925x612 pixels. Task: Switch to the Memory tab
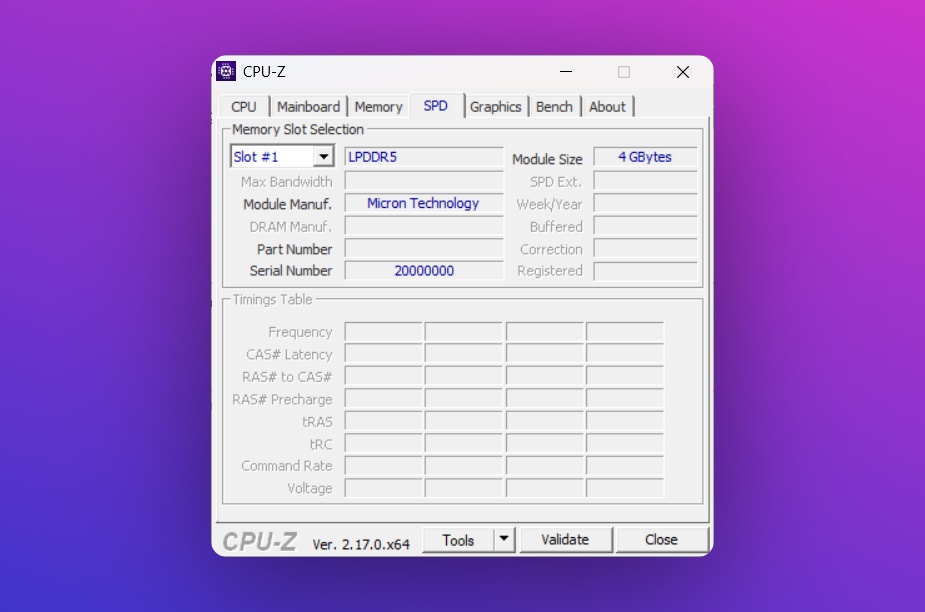point(378,107)
